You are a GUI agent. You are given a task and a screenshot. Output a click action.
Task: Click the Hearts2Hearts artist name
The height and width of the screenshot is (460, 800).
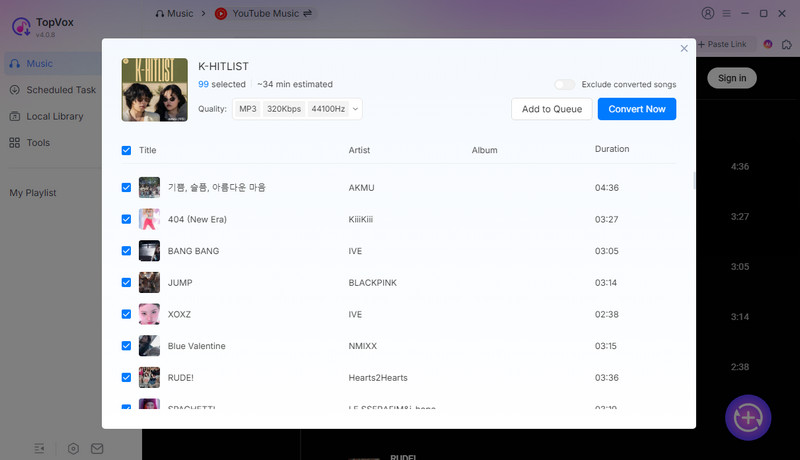click(x=378, y=378)
